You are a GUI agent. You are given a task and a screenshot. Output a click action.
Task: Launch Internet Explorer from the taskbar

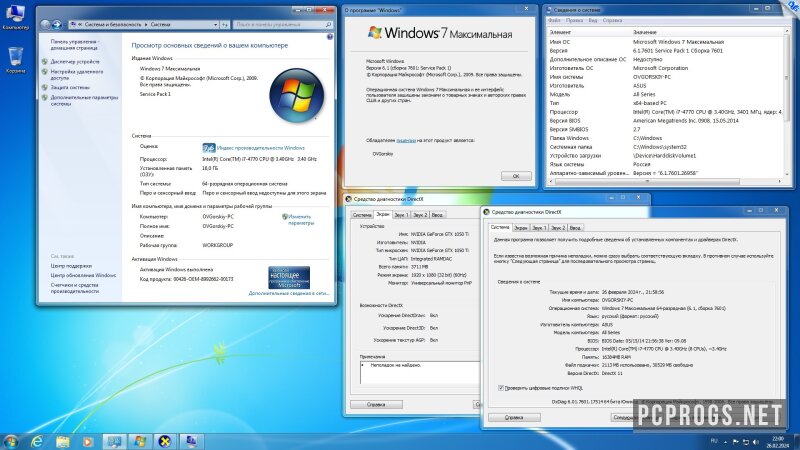point(37,442)
